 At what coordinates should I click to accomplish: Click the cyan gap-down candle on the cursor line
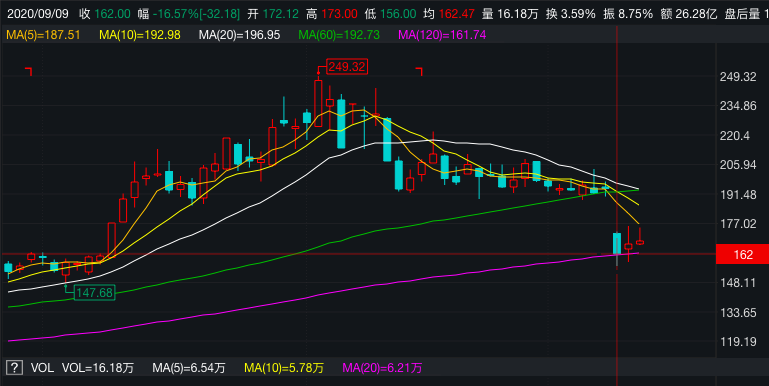point(617,244)
